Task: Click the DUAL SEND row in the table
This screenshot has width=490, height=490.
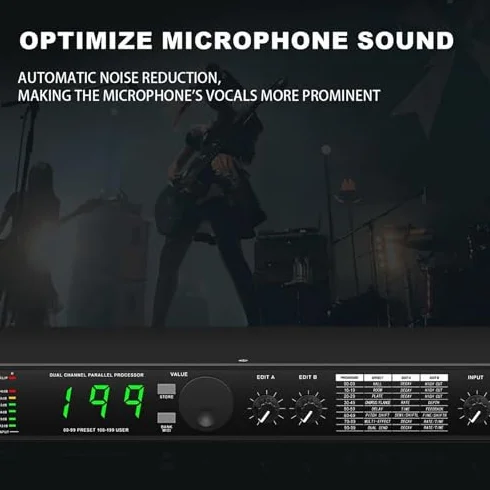Action: click(x=392, y=428)
